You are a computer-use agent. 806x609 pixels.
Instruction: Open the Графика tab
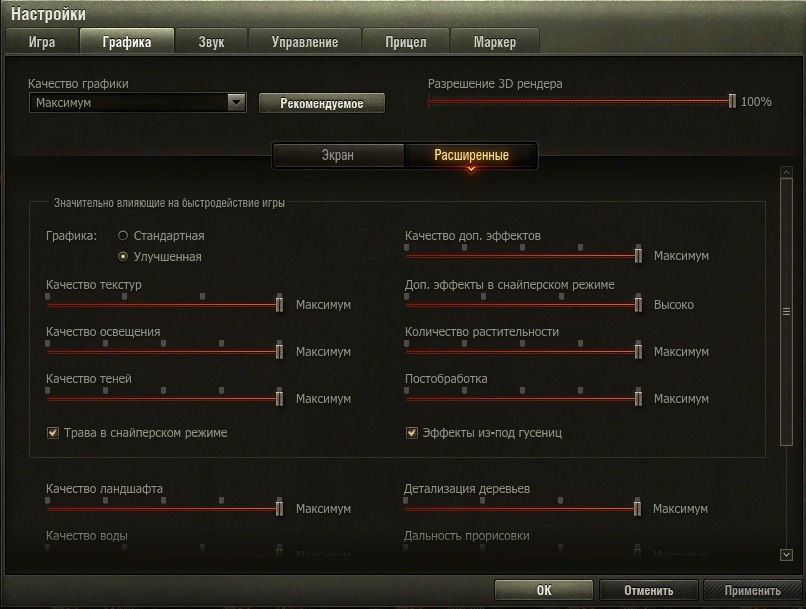coord(126,41)
